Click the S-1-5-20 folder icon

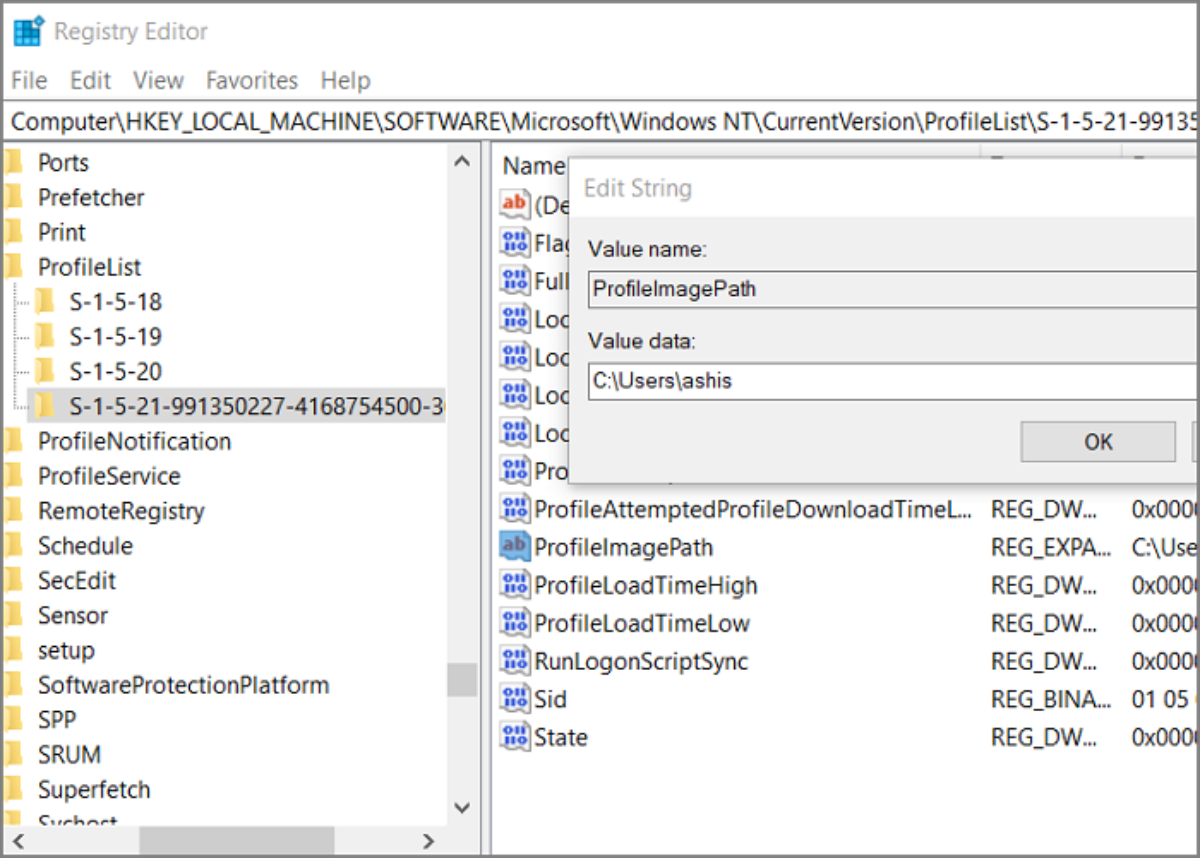[x=45, y=372]
